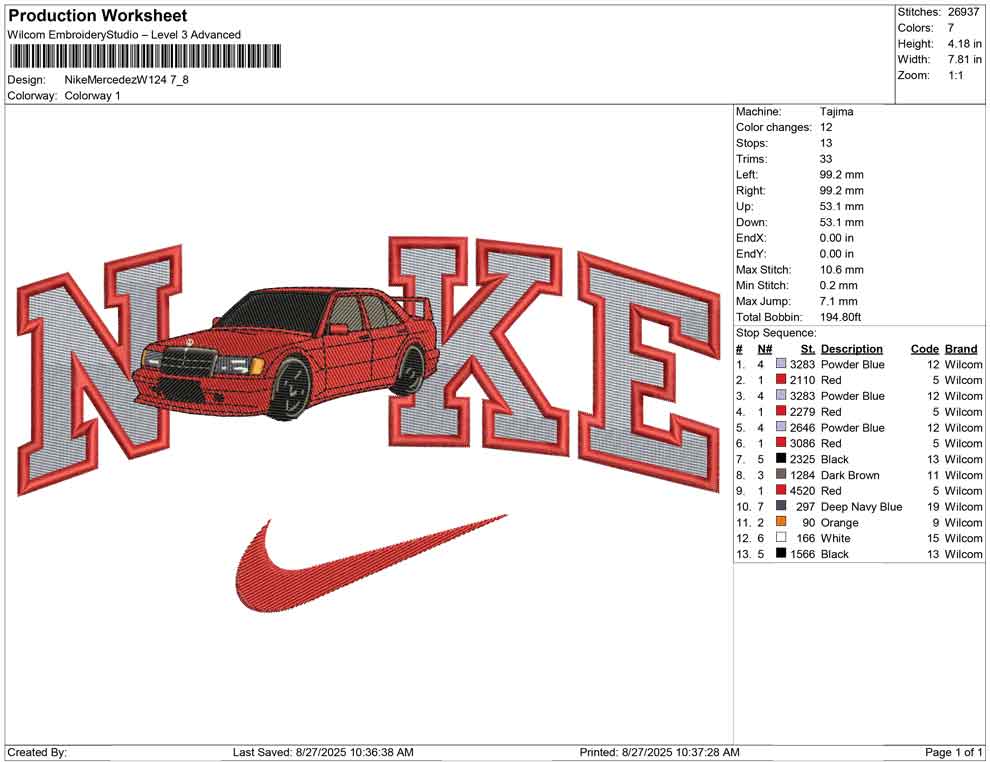Click the # column header
The height and width of the screenshot is (762, 990).
[739, 348]
